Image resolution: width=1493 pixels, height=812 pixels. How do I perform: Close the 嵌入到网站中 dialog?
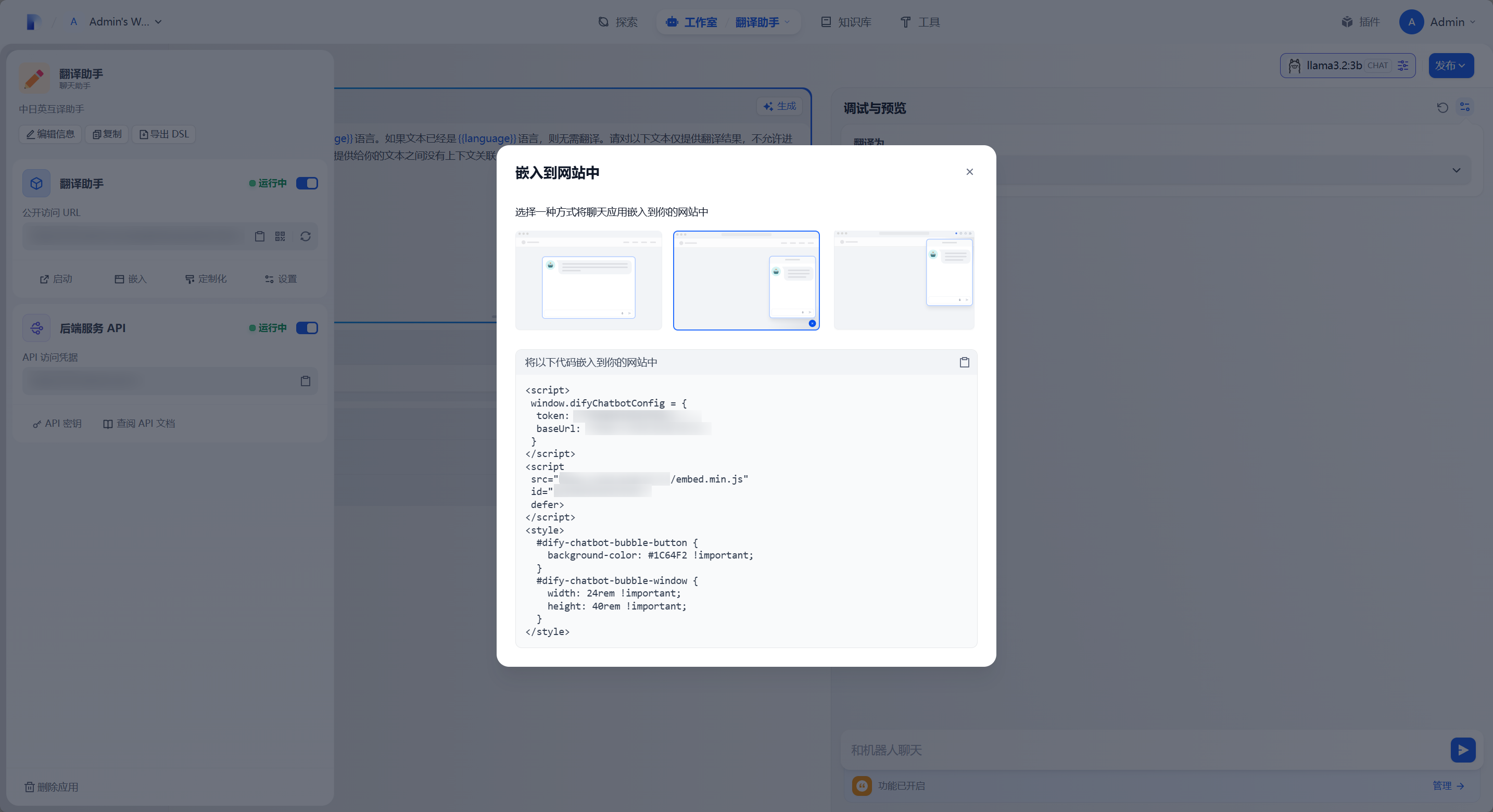point(969,172)
